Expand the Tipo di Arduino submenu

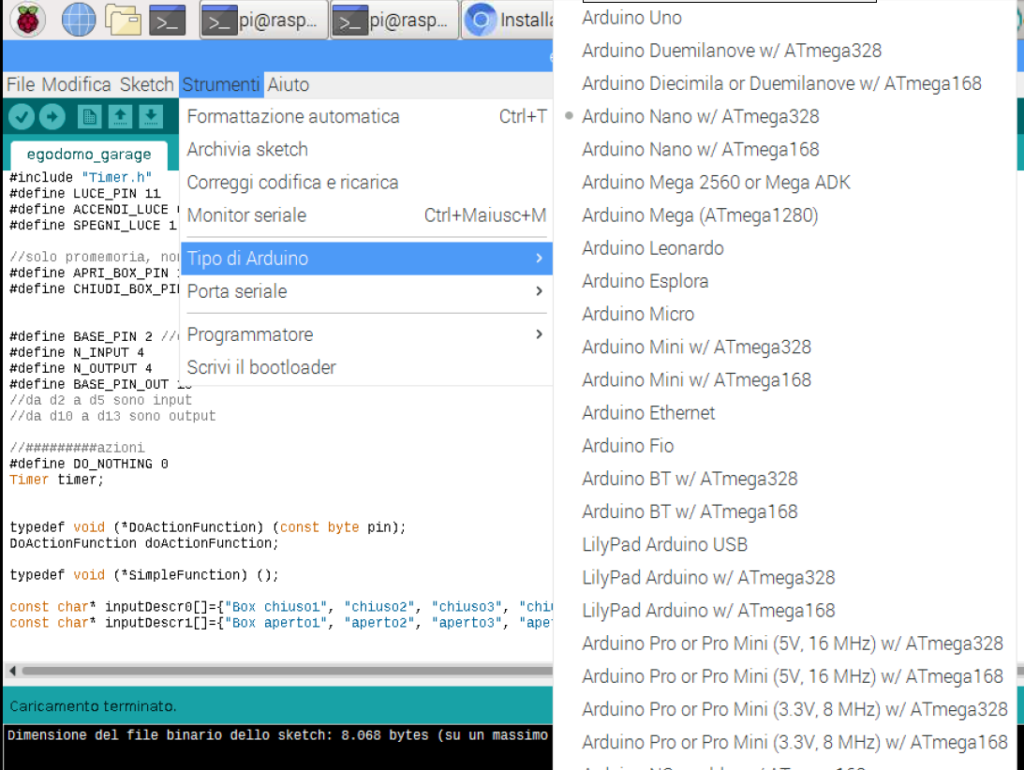coord(366,259)
